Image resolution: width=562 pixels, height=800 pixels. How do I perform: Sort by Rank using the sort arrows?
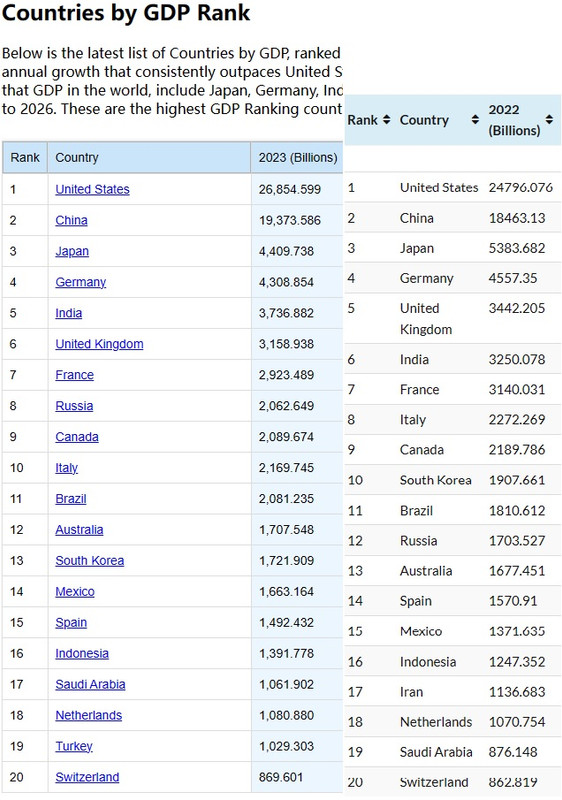tap(387, 120)
